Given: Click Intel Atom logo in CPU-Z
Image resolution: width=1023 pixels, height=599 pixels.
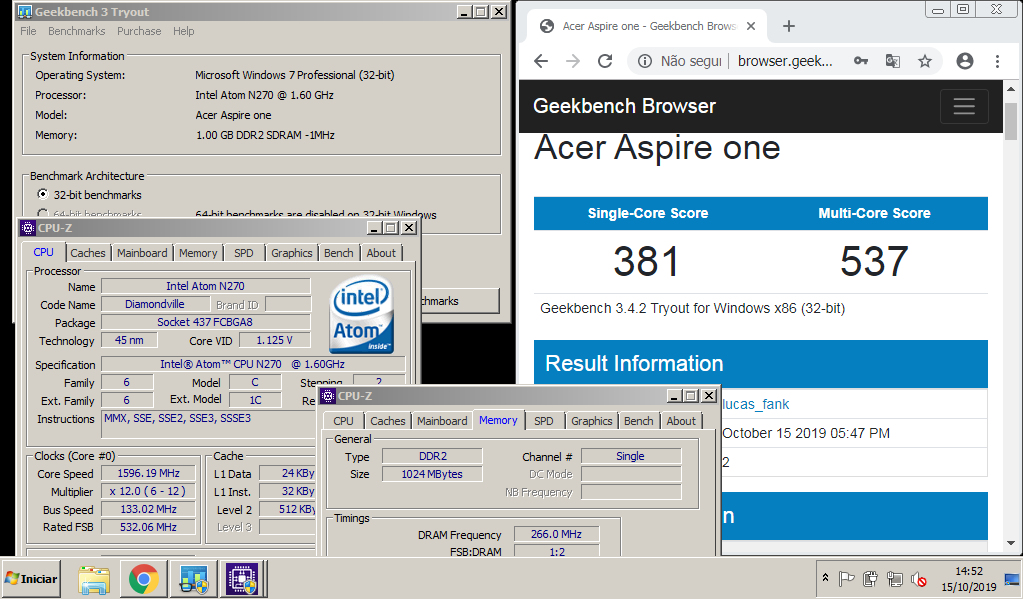Looking at the screenshot, I should pos(362,315).
